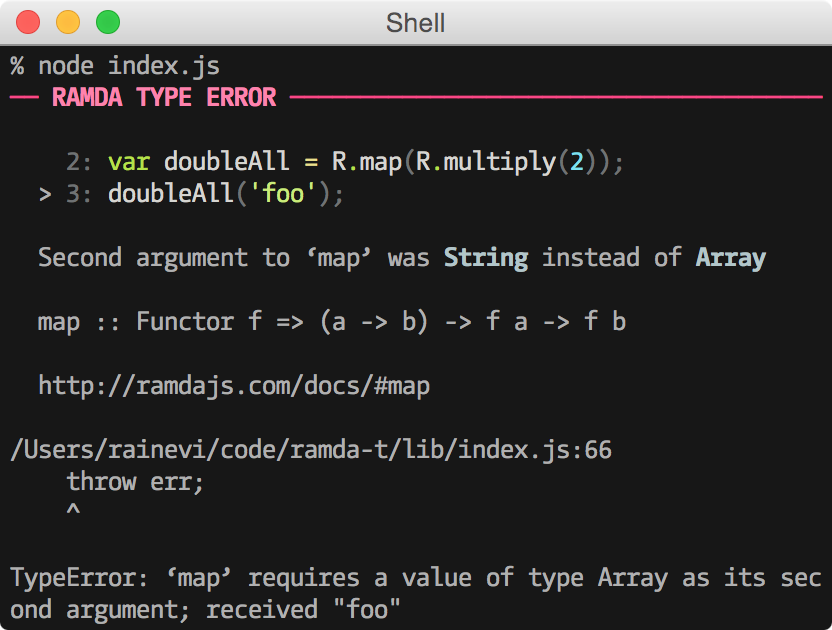Screen dimensions: 832x630
Task: Click the 'received "foo"' text
Action: coord(303,609)
